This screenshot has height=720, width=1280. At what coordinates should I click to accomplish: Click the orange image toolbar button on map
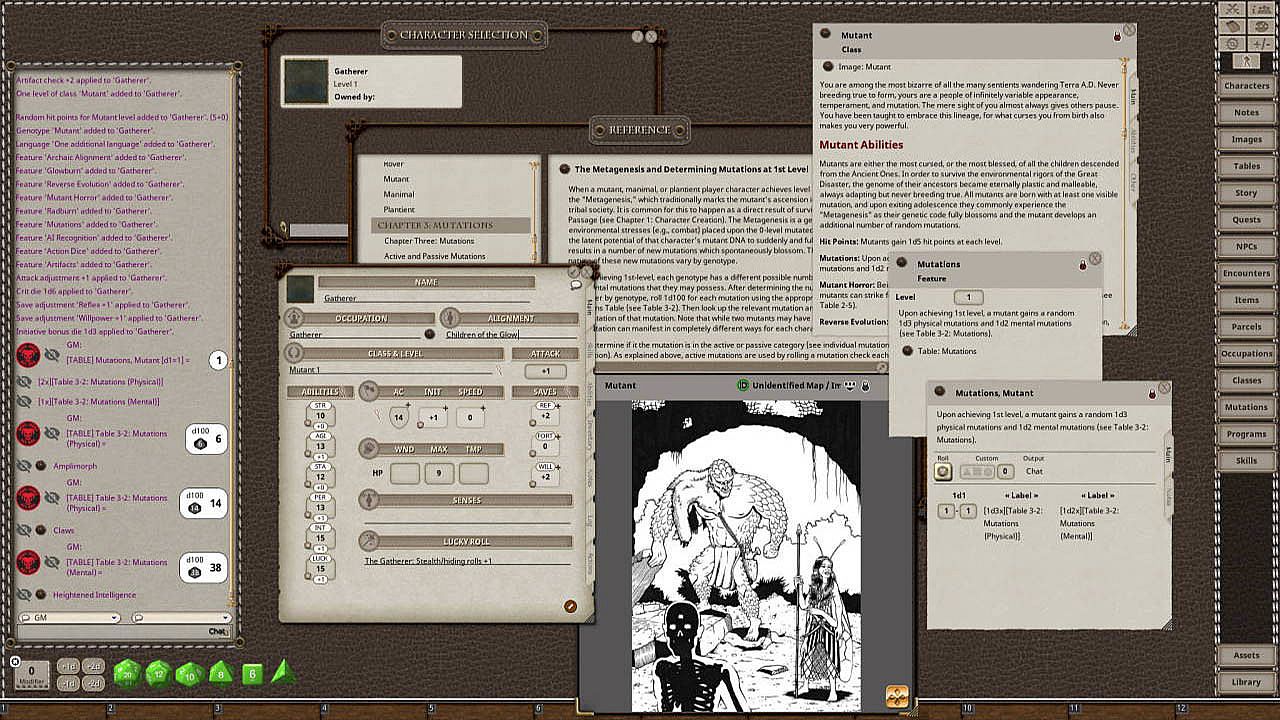(x=896, y=696)
